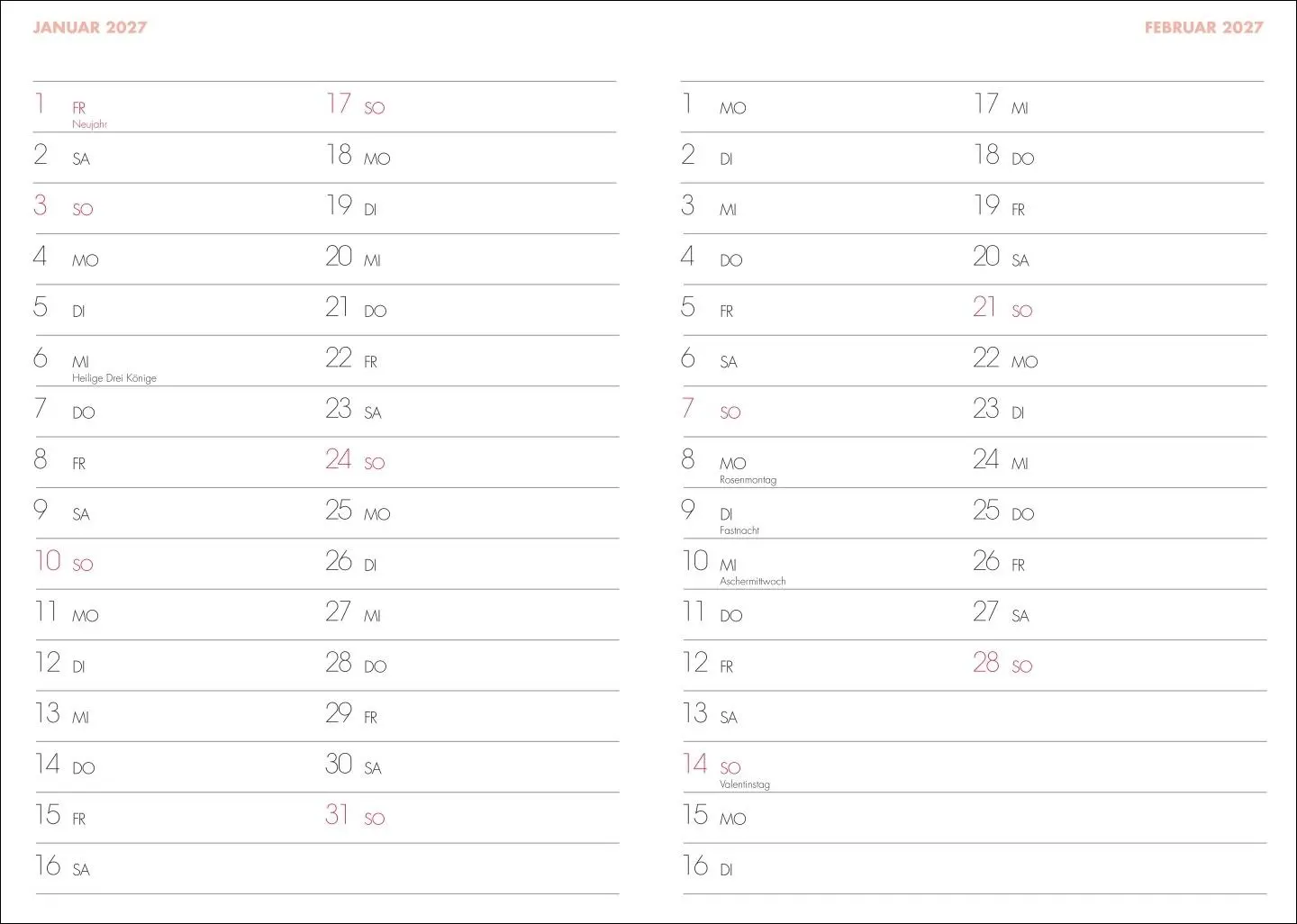Click January 16 SA row
Viewport: 1297px width, 924px height.
pyautogui.click(x=179, y=869)
